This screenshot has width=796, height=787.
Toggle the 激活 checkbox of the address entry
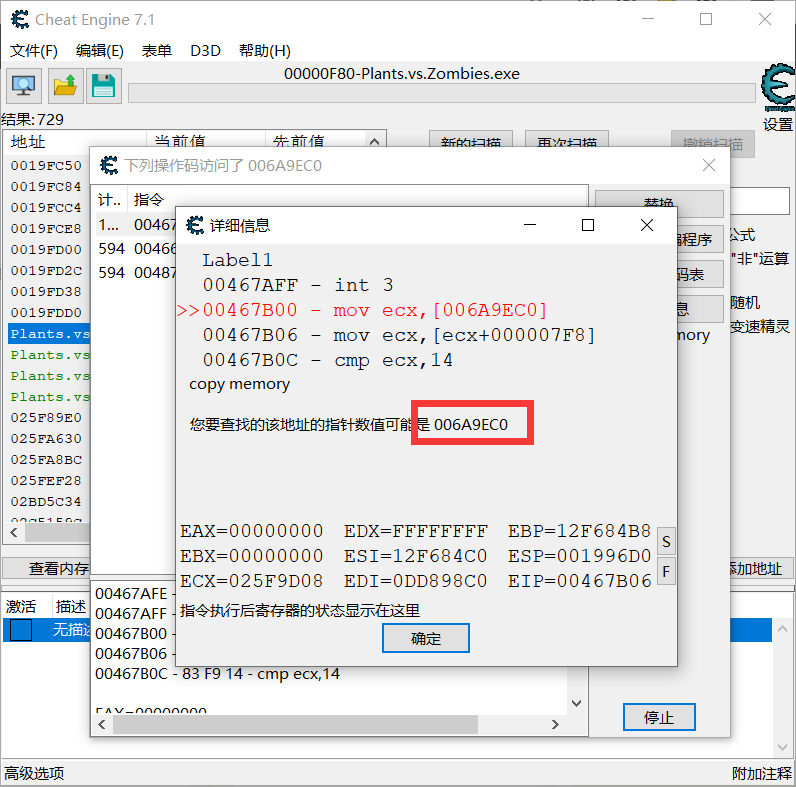click(x=21, y=630)
